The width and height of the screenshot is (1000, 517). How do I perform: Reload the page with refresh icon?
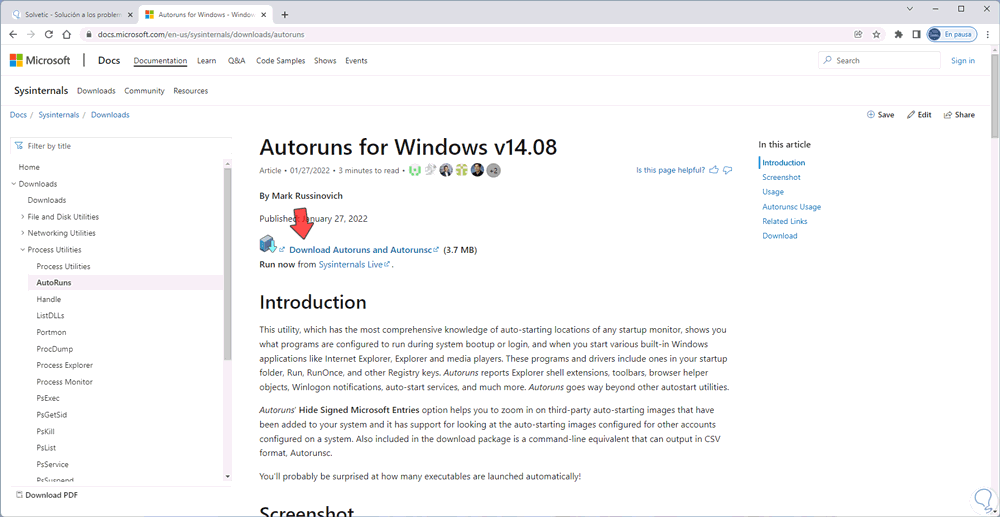[48, 34]
